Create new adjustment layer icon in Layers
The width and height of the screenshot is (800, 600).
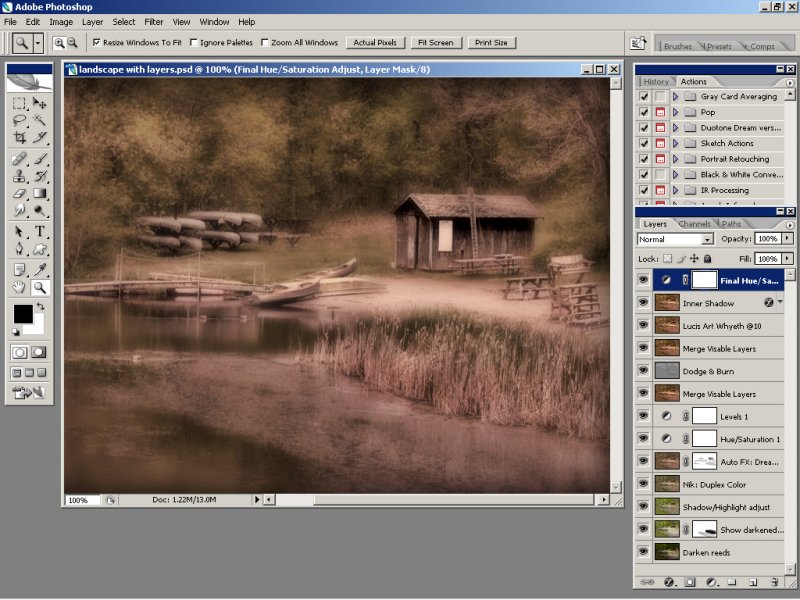711,582
